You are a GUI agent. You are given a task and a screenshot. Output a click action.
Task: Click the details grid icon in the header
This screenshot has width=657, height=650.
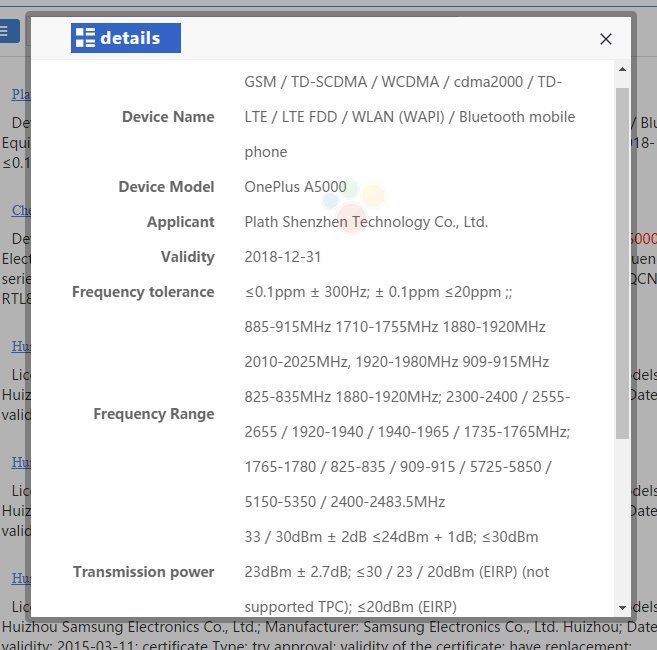(x=85, y=38)
